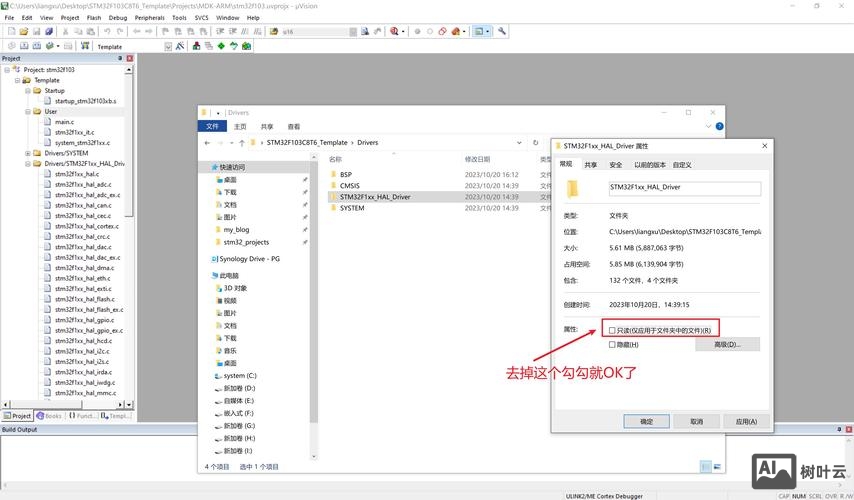Pin the Project panel with pushpin

[120, 58]
